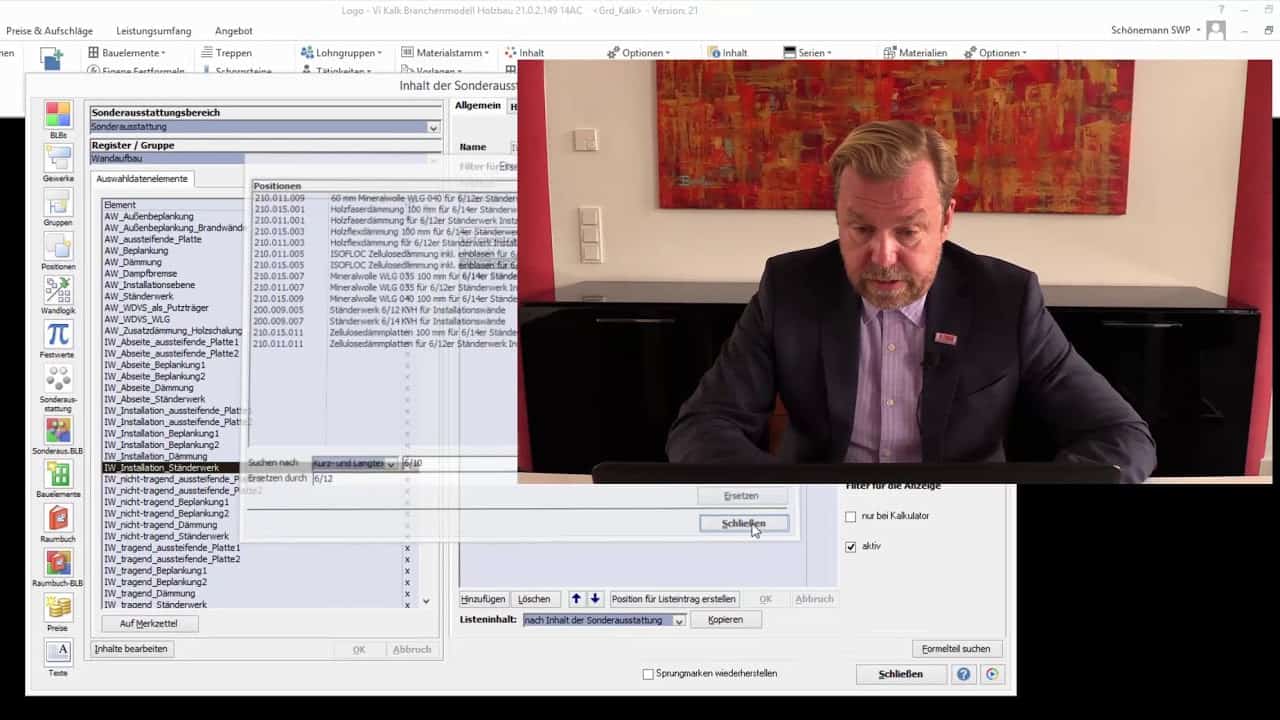Select the IW_Installation_Ständerwerk row

(x=173, y=468)
